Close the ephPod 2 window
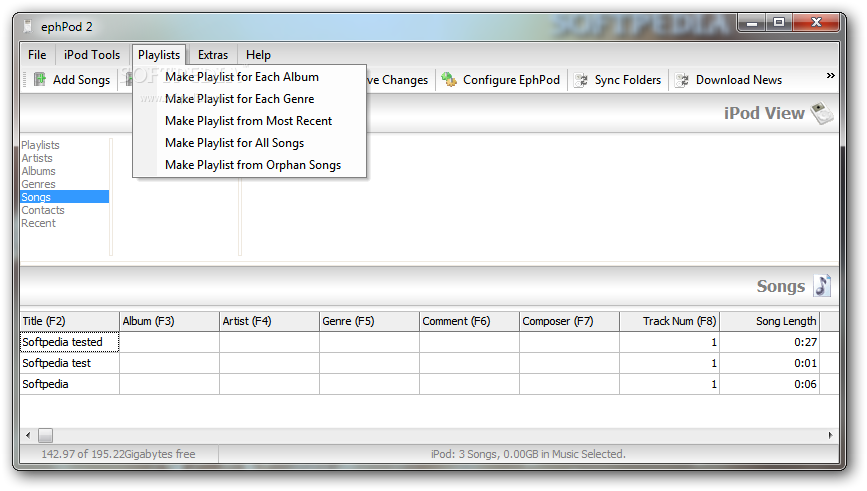The width and height of the screenshot is (867, 491). pyautogui.click(x=816, y=23)
